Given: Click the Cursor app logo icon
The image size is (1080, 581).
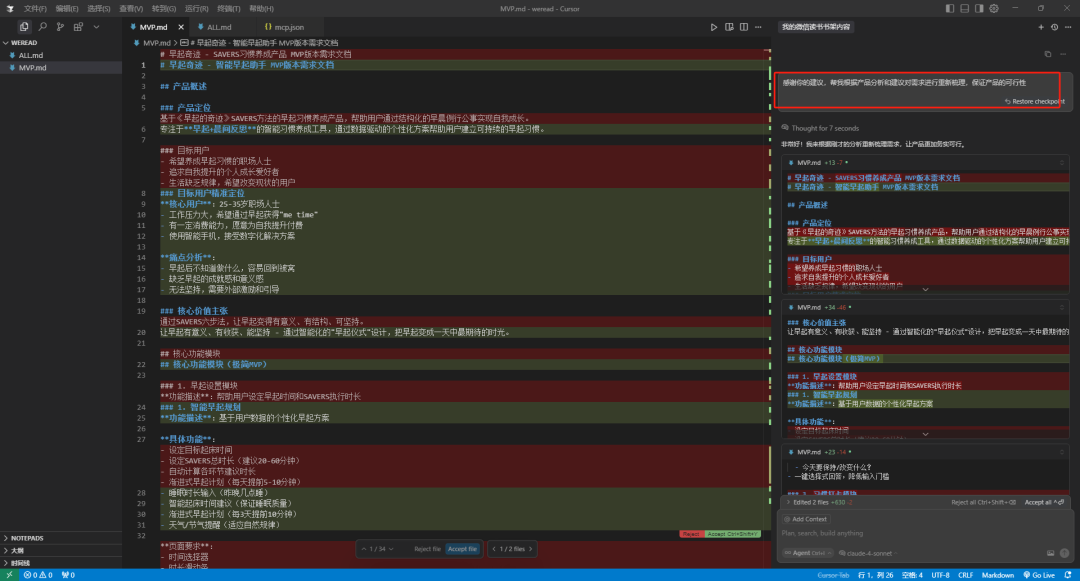Looking at the screenshot, I should pyautogui.click(x=10, y=8).
